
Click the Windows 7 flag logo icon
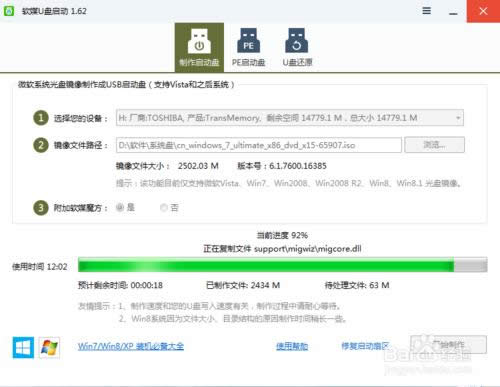click(x=49, y=347)
